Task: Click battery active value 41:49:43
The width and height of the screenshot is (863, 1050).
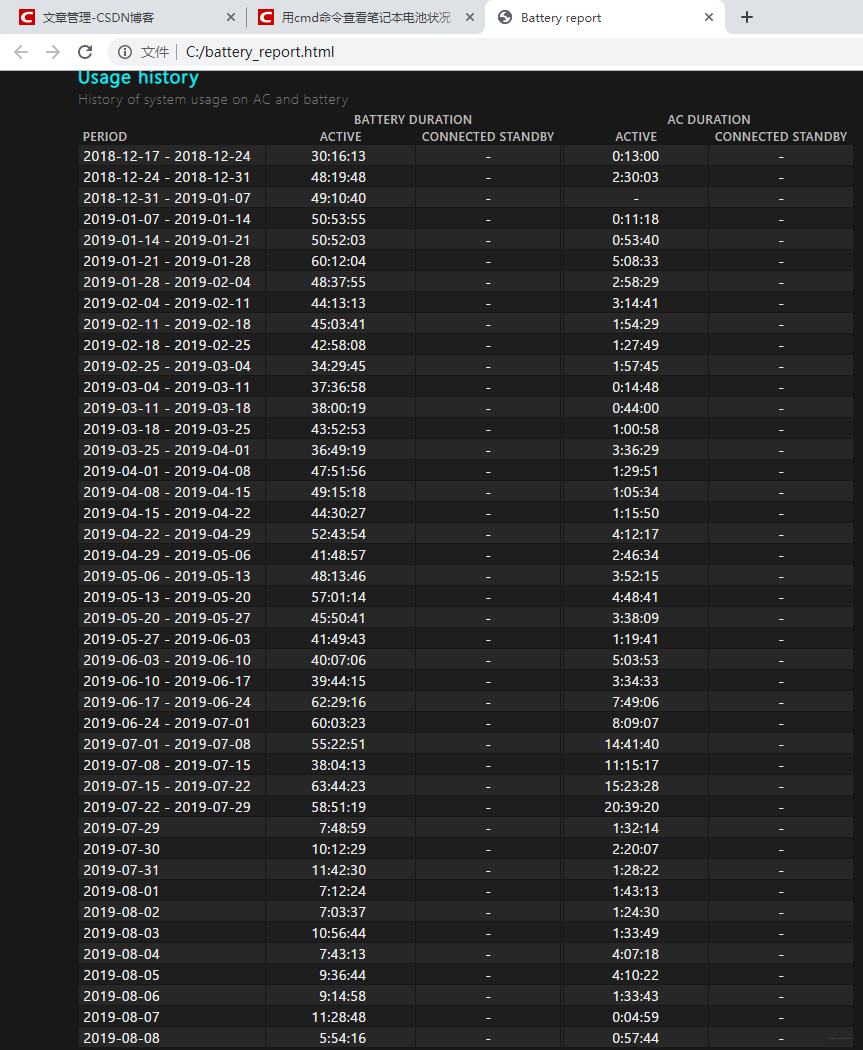Action: point(338,640)
